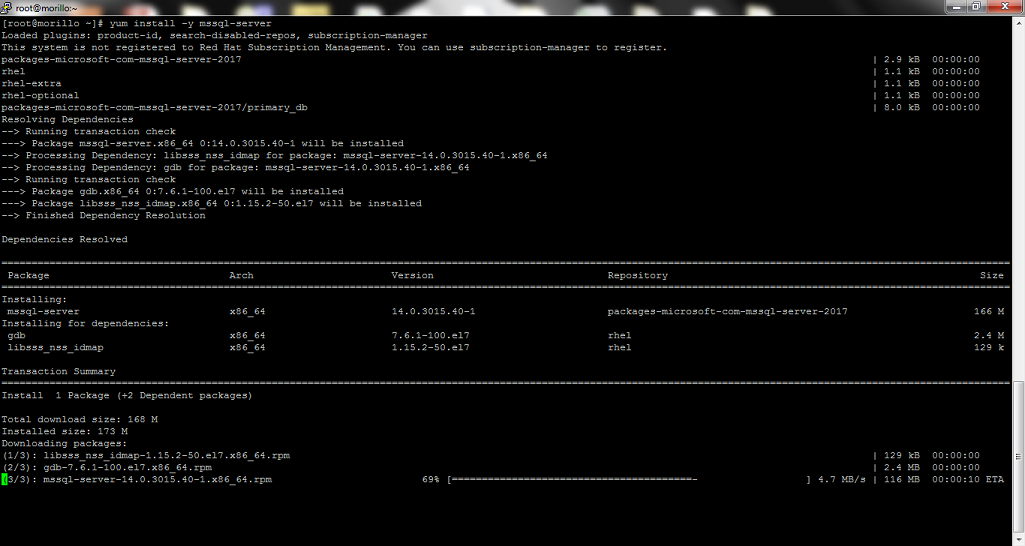
Task: Click the 'yum install -y mssql-server' command
Action: [x=190, y=24]
